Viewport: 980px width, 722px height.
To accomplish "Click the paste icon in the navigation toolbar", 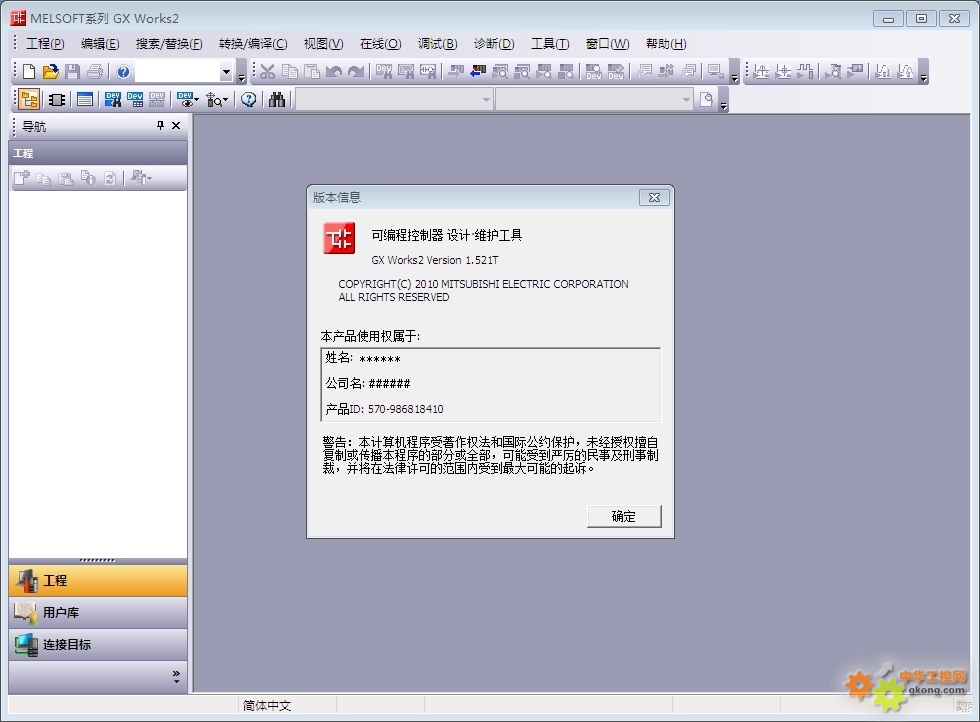I will tap(66, 178).
